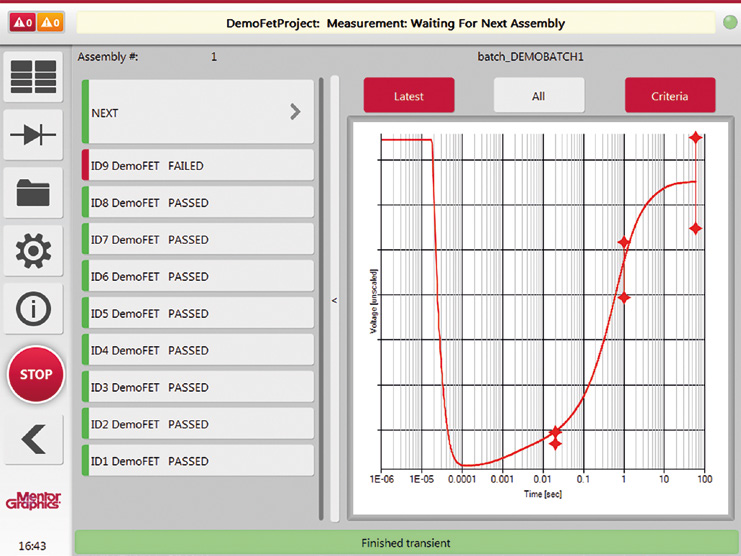Click the batch_DEMOBATCH1 label

530,57
